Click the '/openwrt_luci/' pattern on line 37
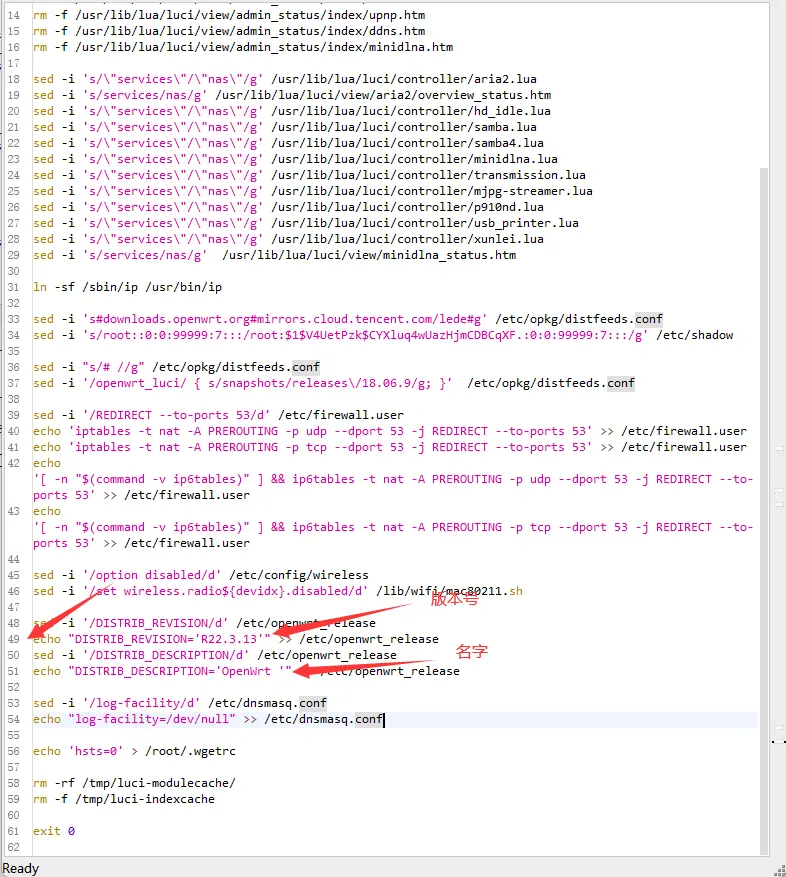Viewport: 786px width, 877px height. click(x=134, y=383)
